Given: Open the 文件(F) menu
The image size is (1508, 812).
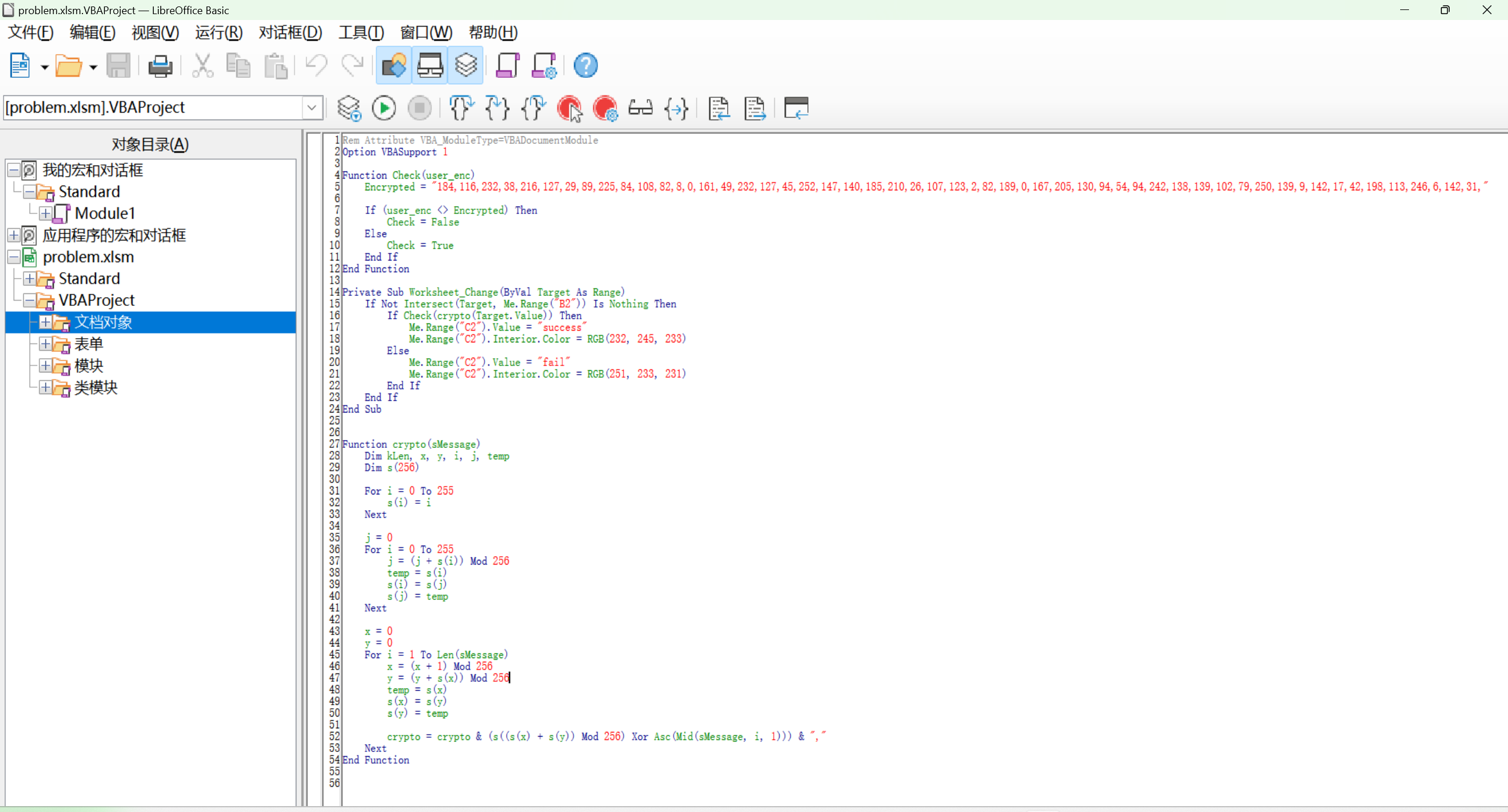Looking at the screenshot, I should pyautogui.click(x=31, y=32).
